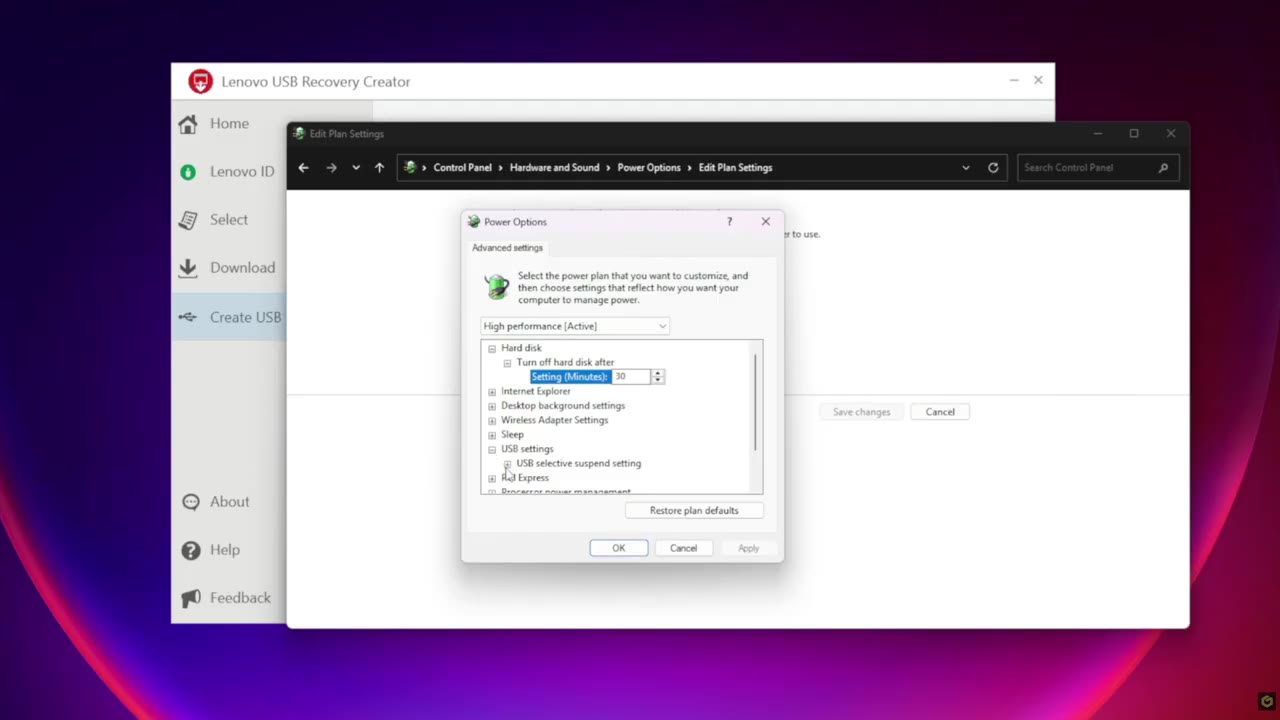Increase the hard disk minutes spinner
The height and width of the screenshot is (720, 1280).
(657, 374)
